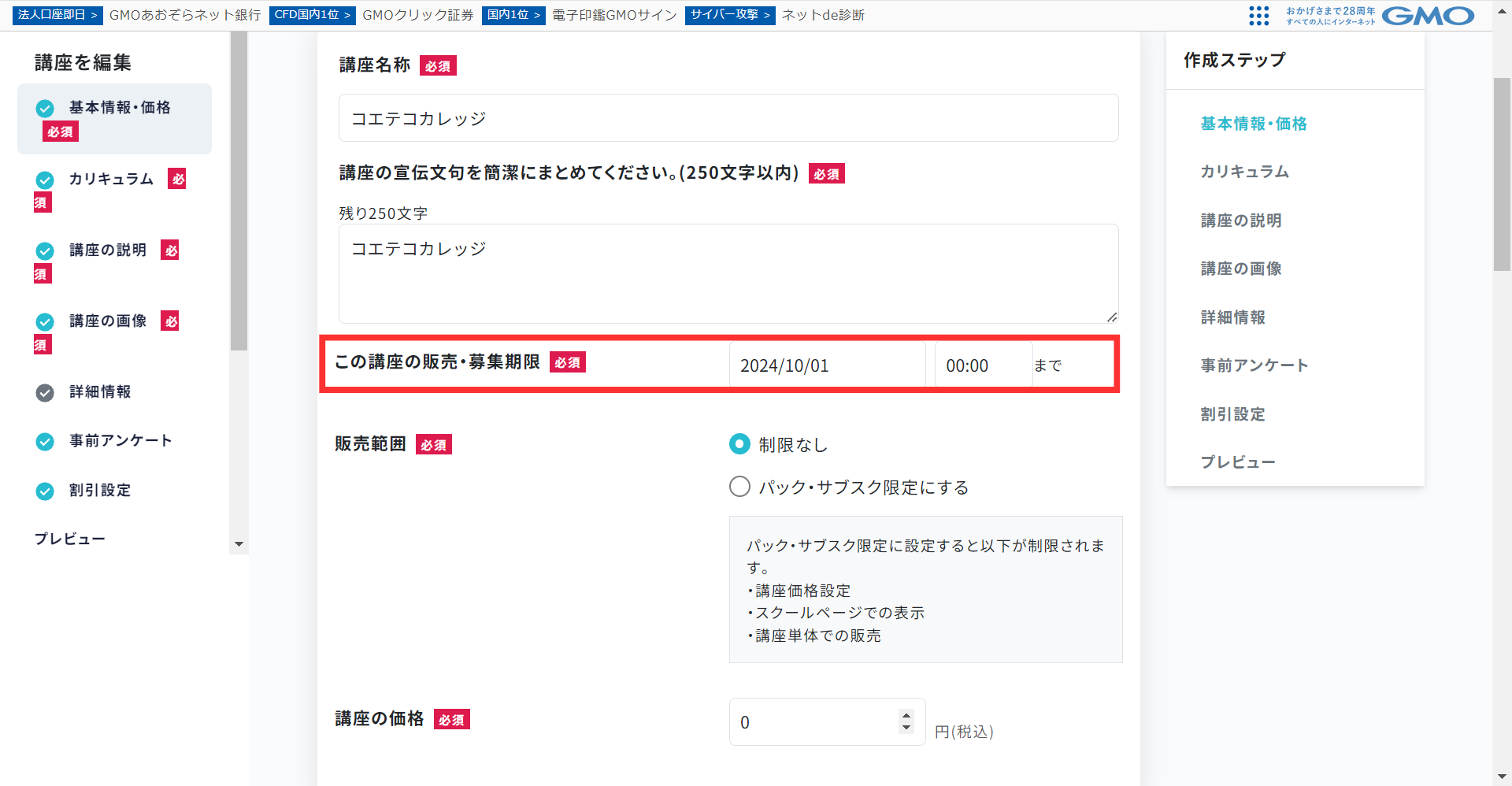Screen dimensions: 1512x786
Task: Jump to 講座の画像 in 作成ステップ
Action: click(1240, 269)
